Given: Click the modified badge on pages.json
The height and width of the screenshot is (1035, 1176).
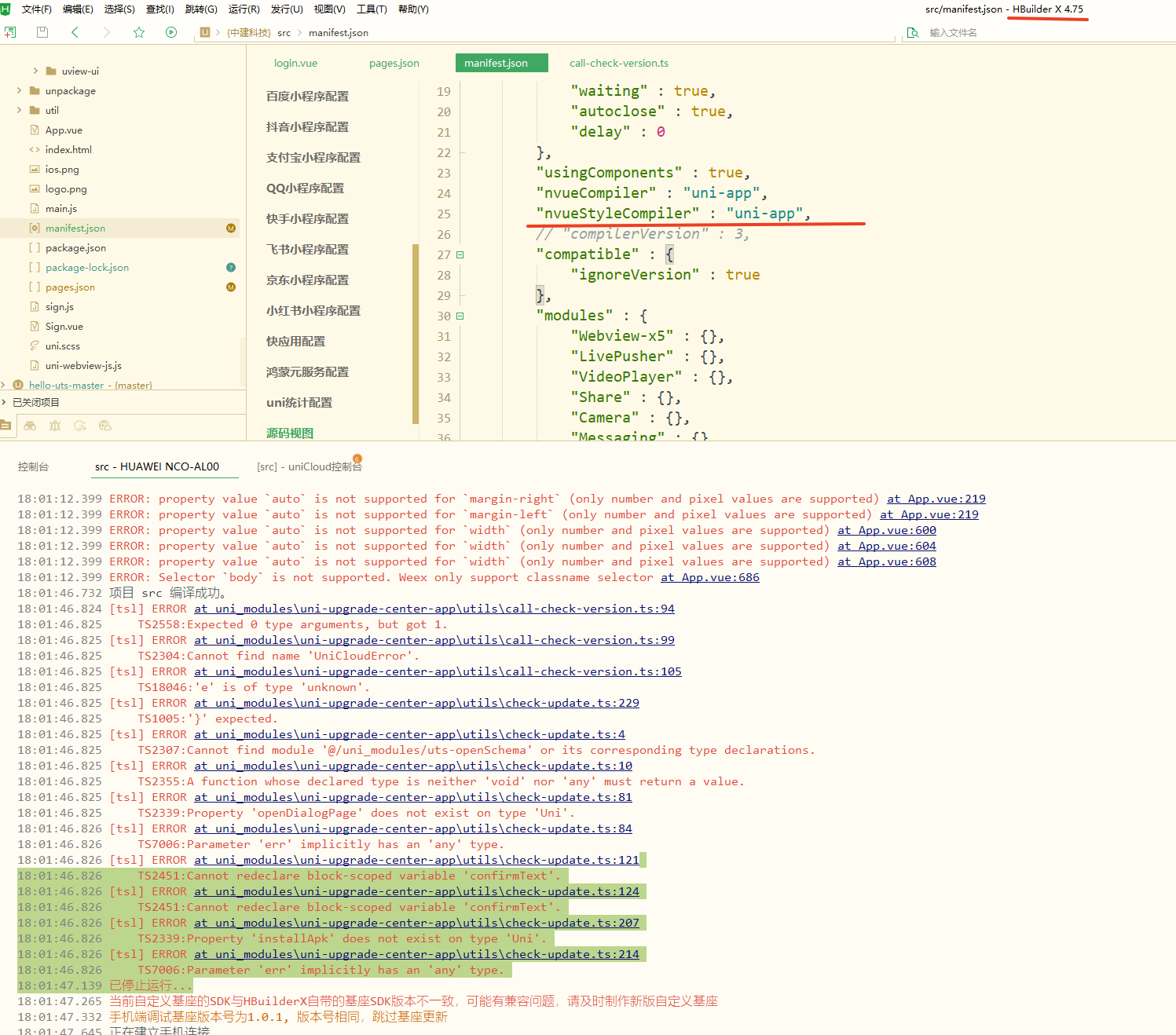Looking at the screenshot, I should click(231, 287).
